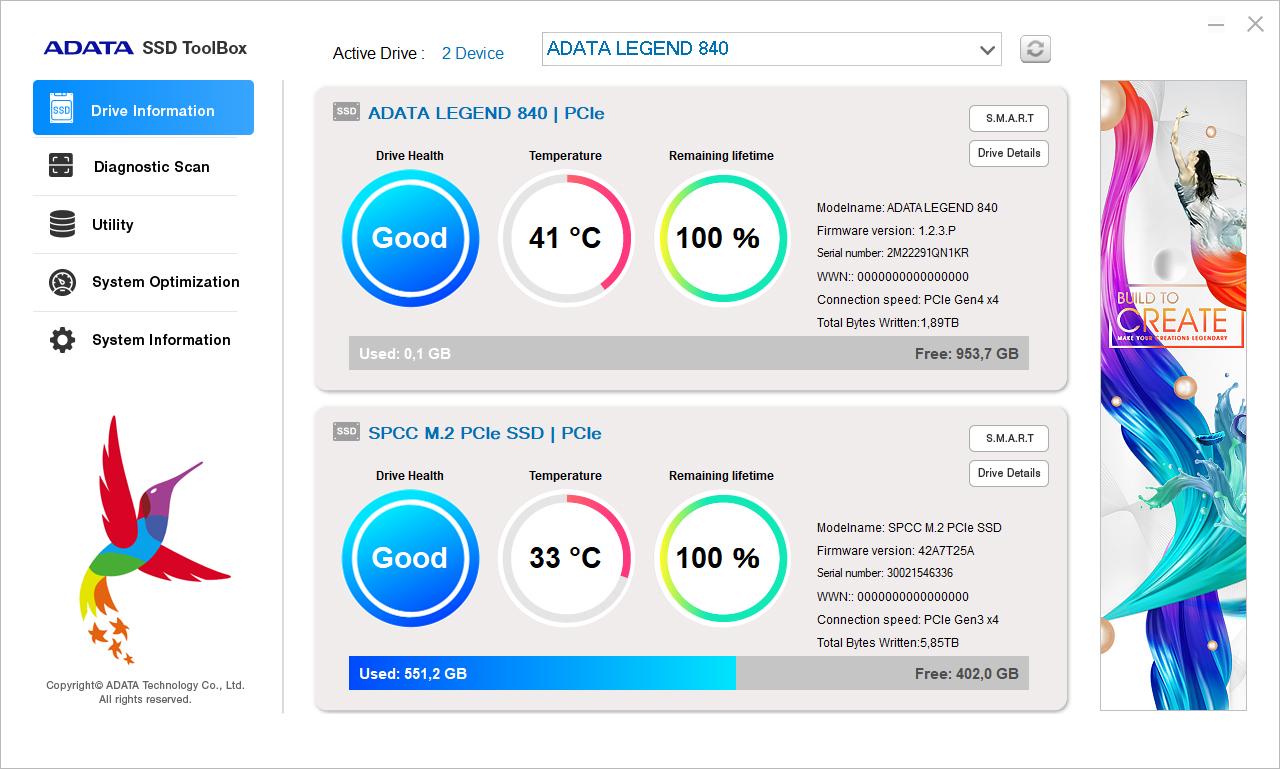The image size is (1280, 769).
Task: Click the ADATA LEGEND 840 drive selector field
Action: click(x=771, y=49)
